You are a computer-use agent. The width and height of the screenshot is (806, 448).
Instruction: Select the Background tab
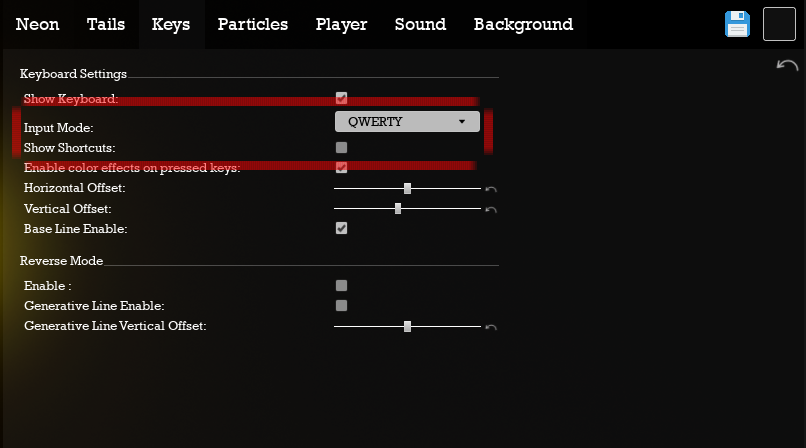[523, 24]
